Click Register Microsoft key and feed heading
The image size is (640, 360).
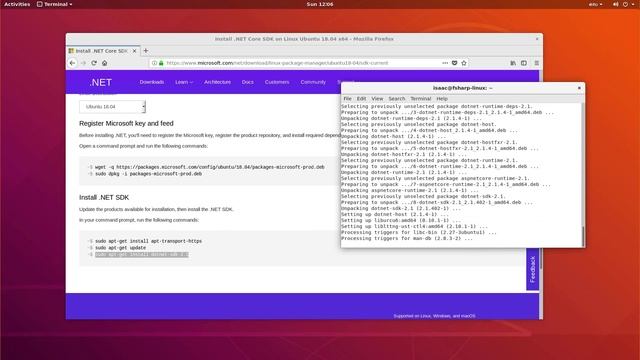click(x=126, y=123)
